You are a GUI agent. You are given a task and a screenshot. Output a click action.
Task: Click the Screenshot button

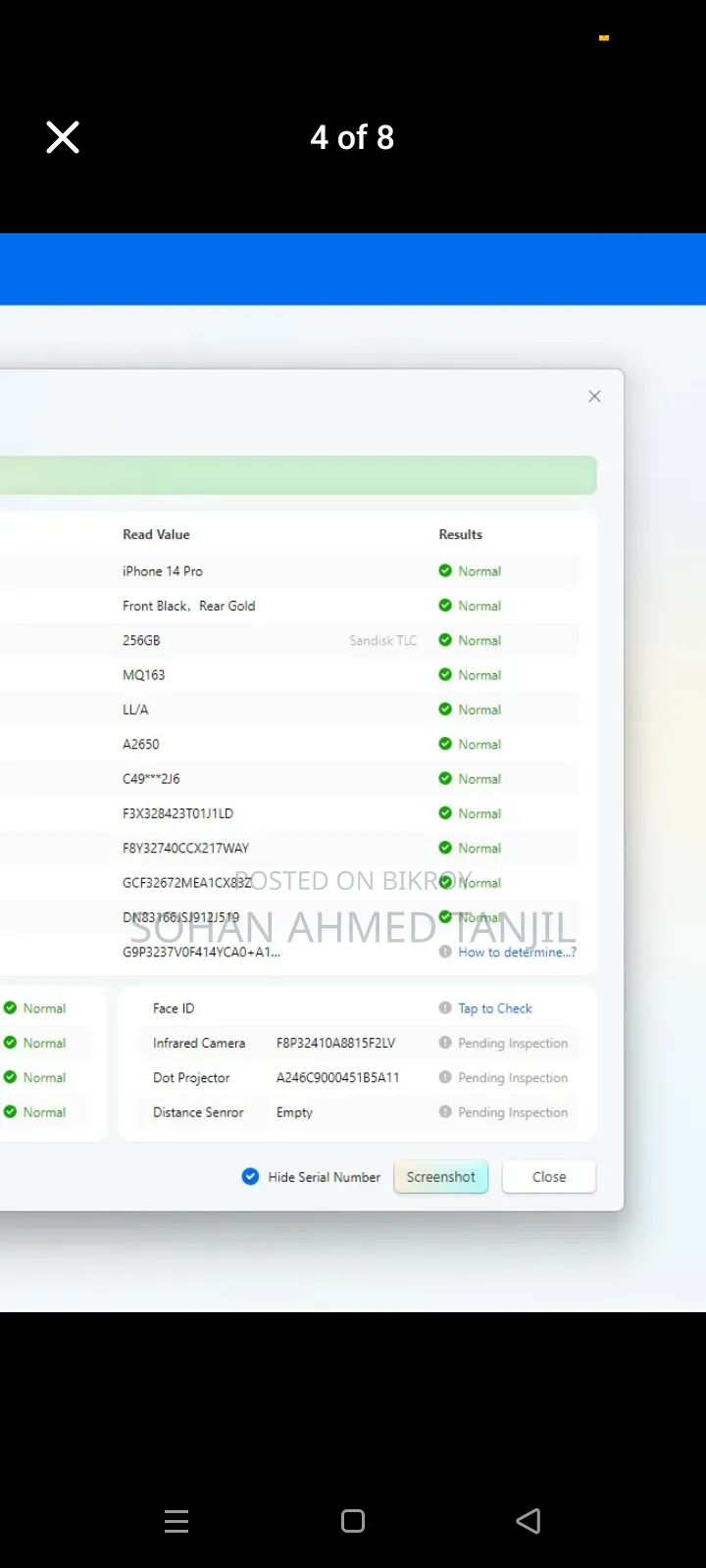440,1176
